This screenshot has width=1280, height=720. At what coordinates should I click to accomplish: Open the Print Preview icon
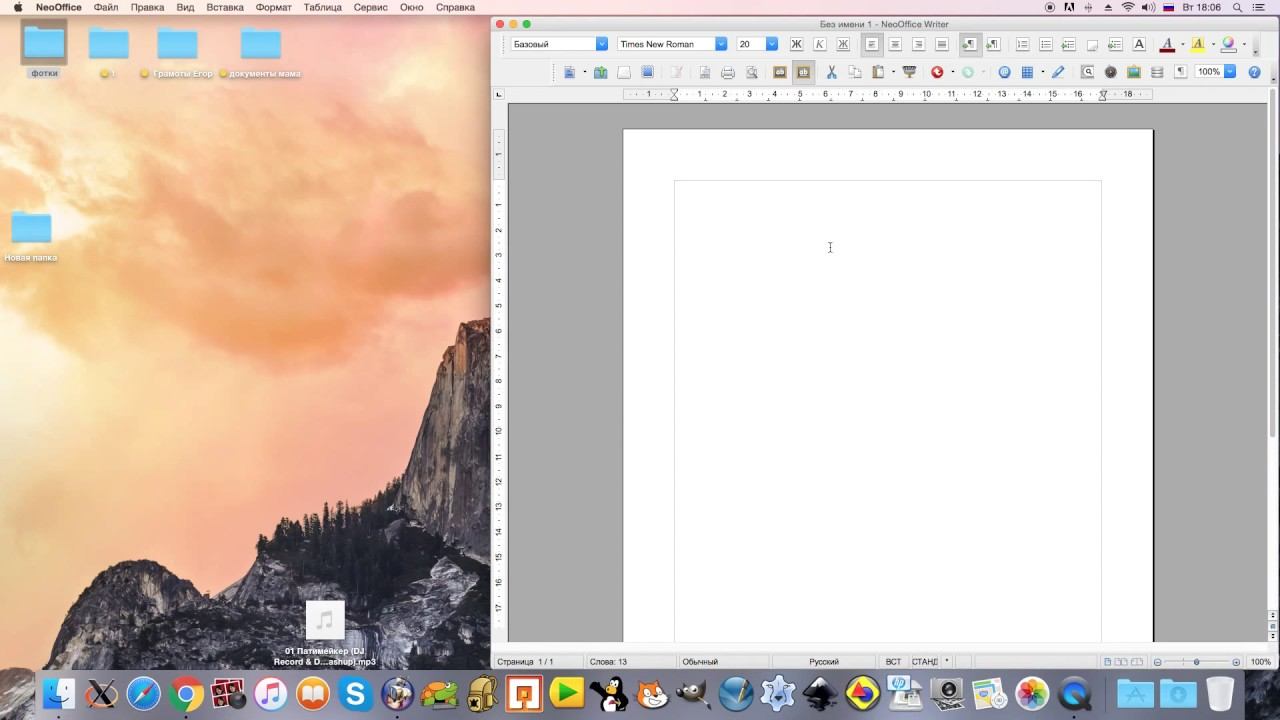click(x=752, y=72)
